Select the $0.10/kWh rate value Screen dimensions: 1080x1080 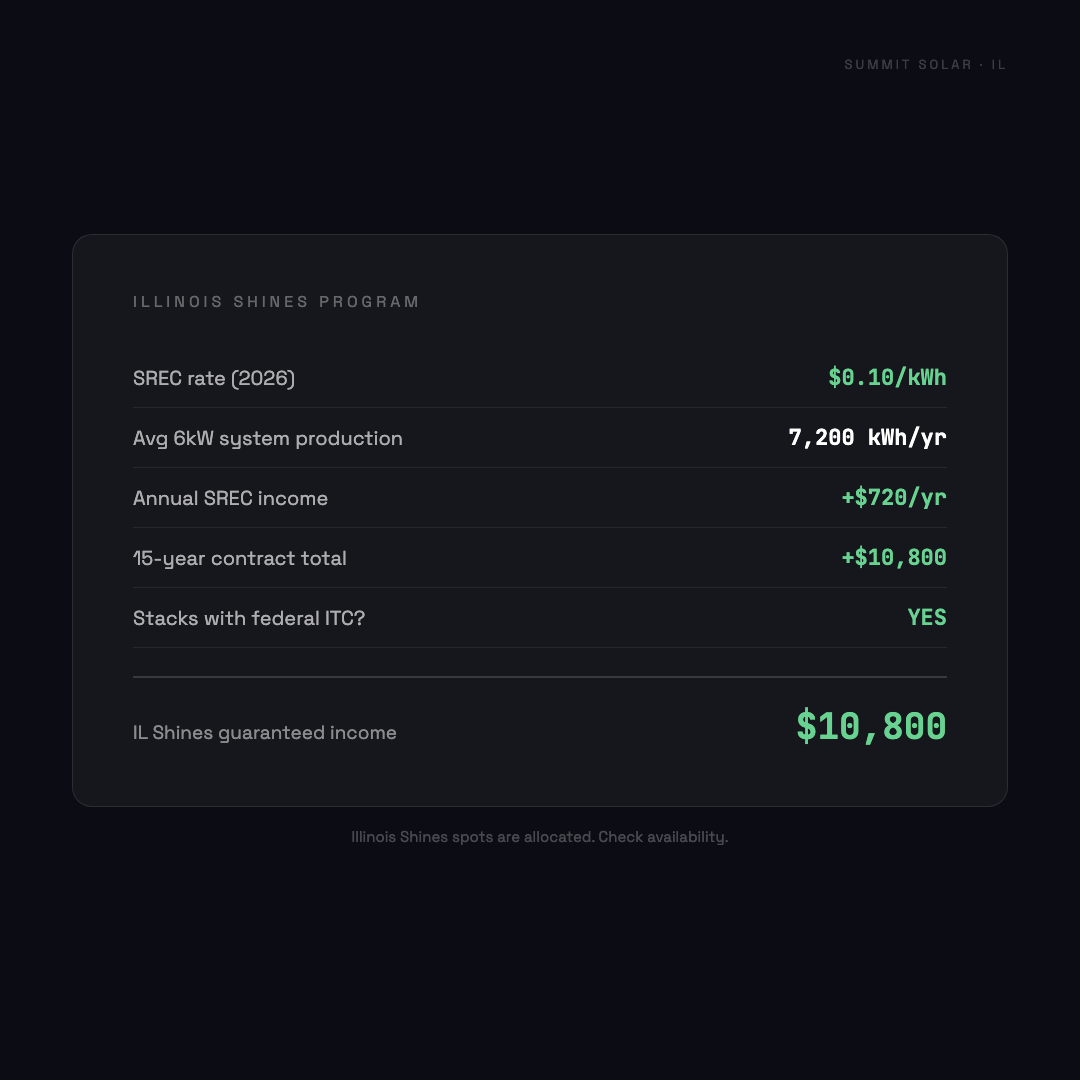[x=887, y=378]
